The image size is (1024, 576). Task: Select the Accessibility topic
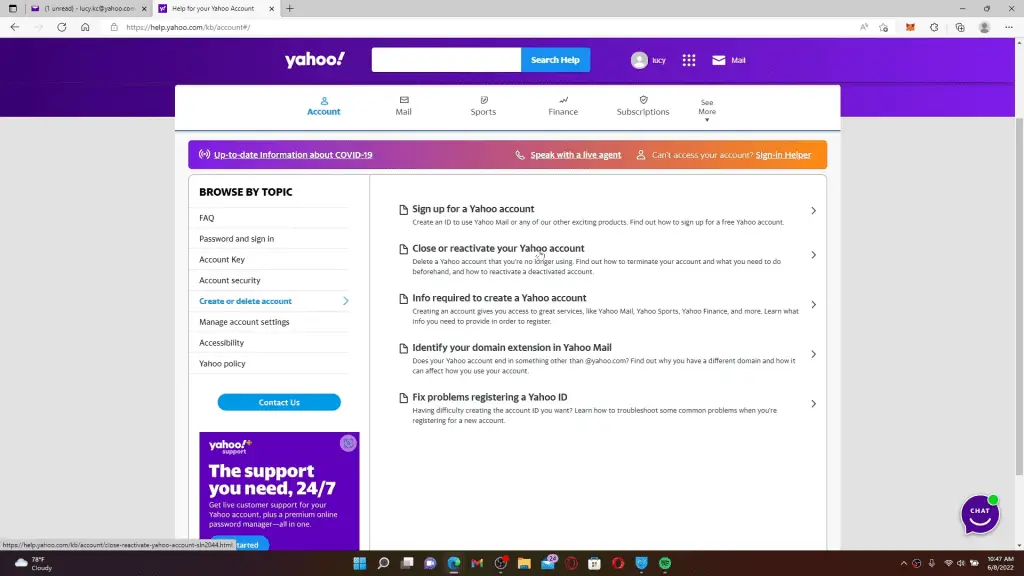pos(221,343)
